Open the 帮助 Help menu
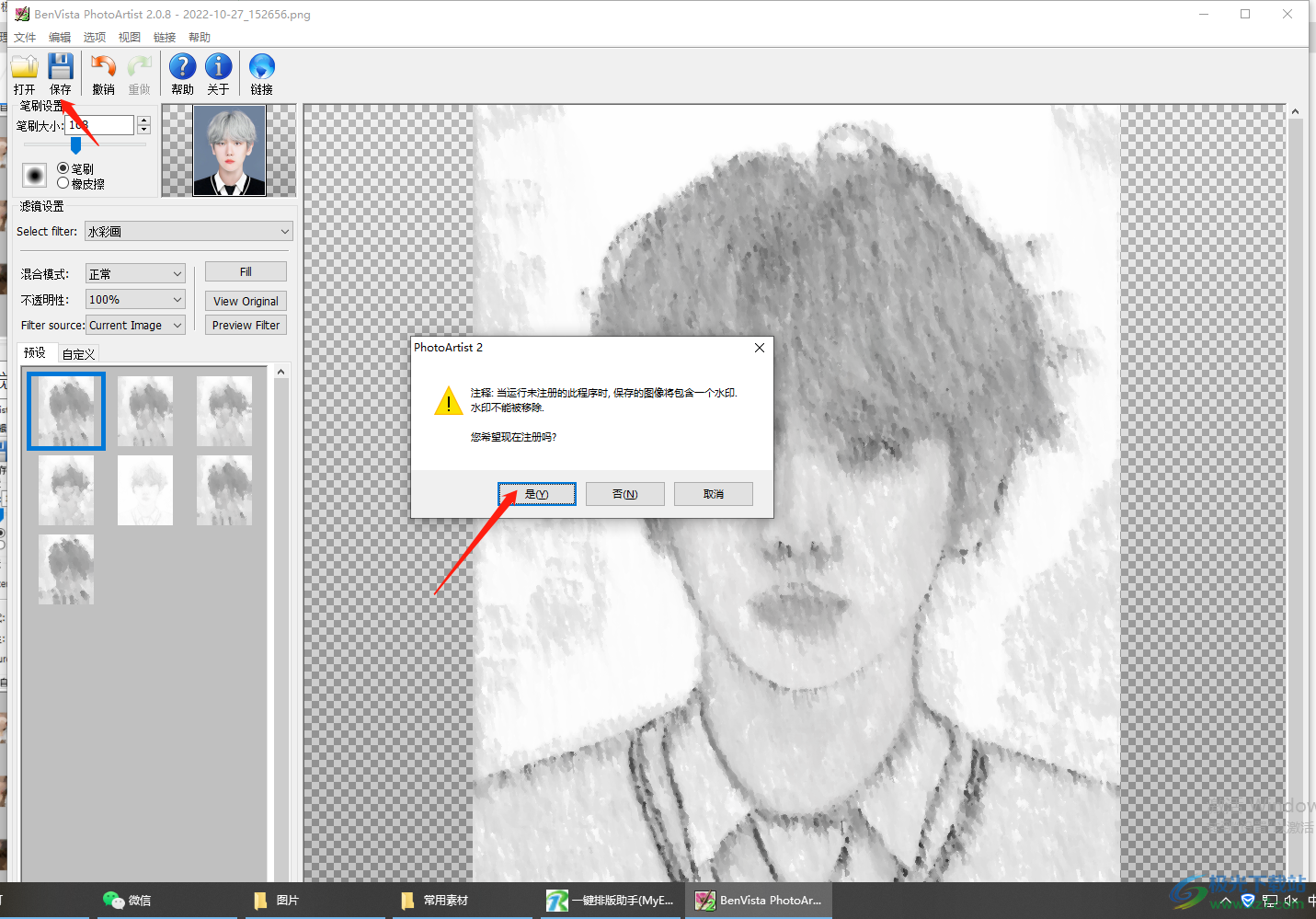The image size is (1316, 919). pos(200,38)
